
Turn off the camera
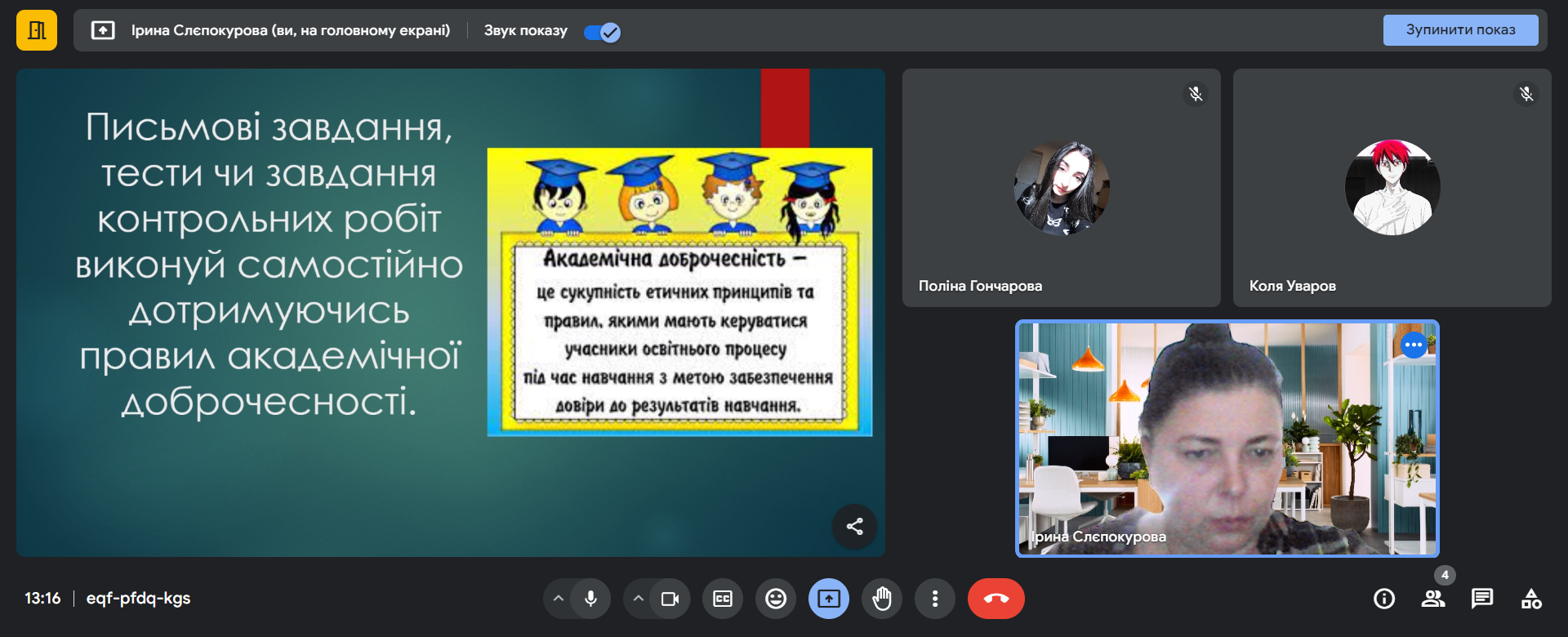click(670, 599)
